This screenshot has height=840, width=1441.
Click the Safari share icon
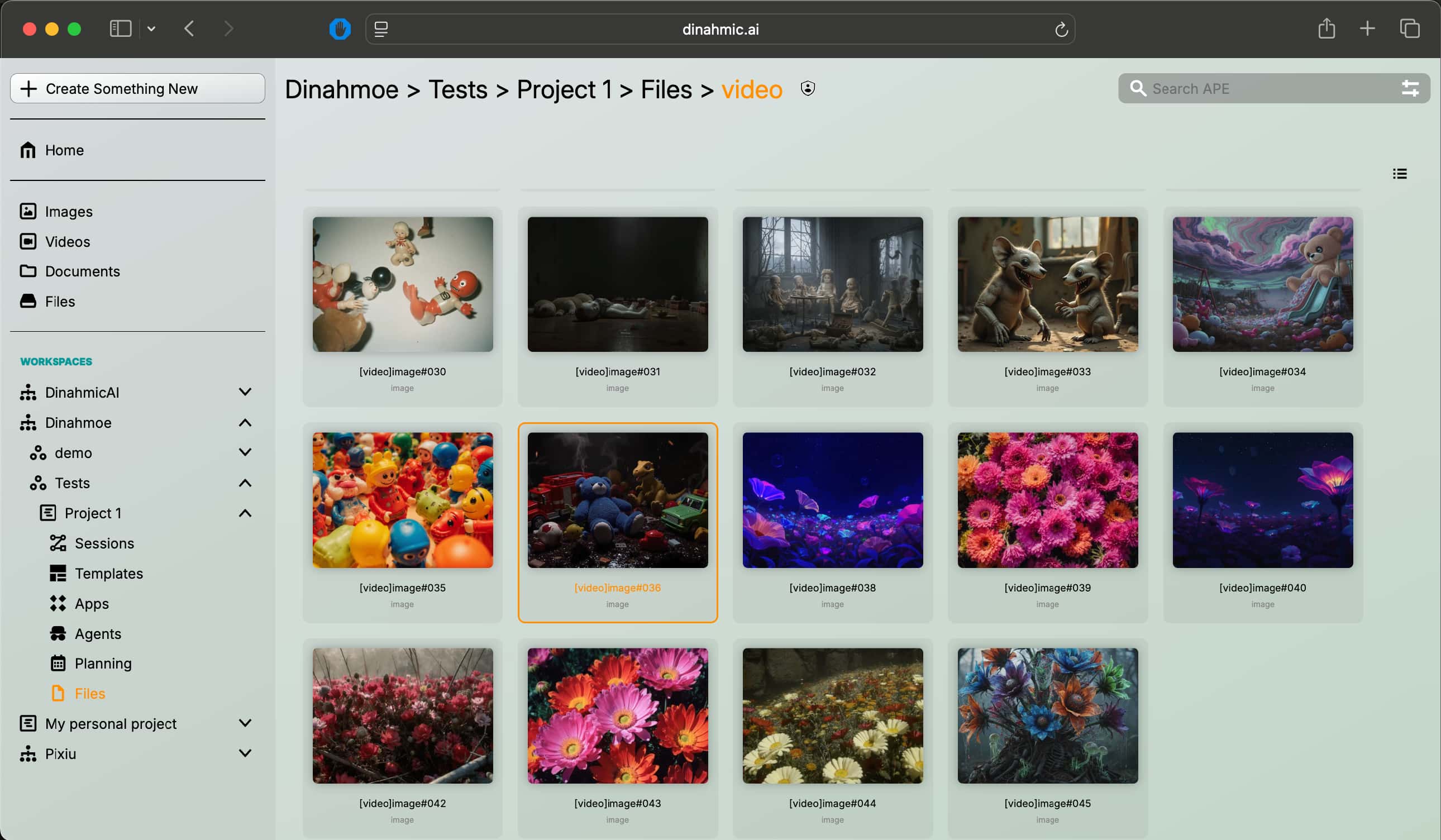click(1326, 28)
